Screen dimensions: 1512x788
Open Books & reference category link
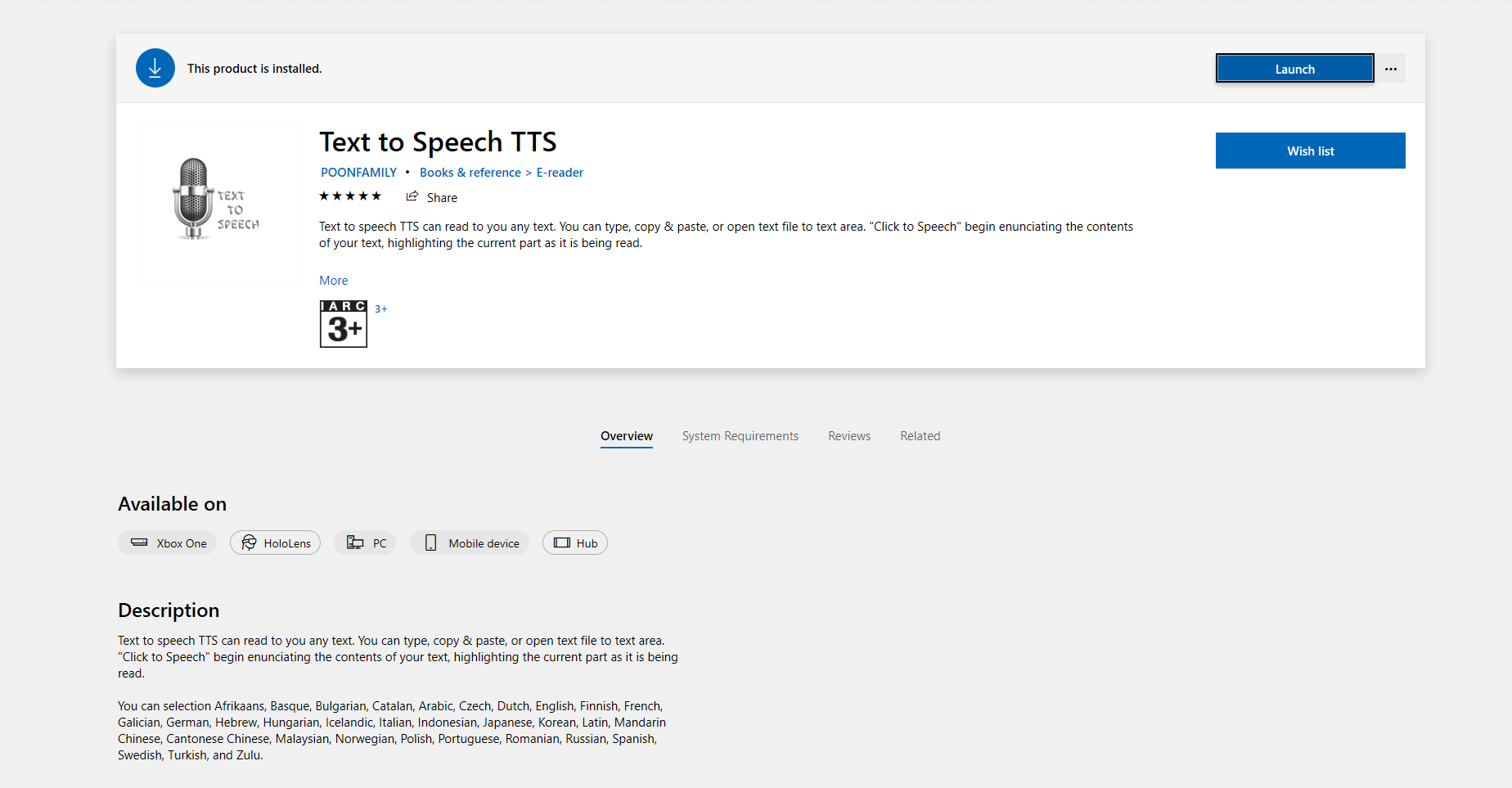(470, 173)
